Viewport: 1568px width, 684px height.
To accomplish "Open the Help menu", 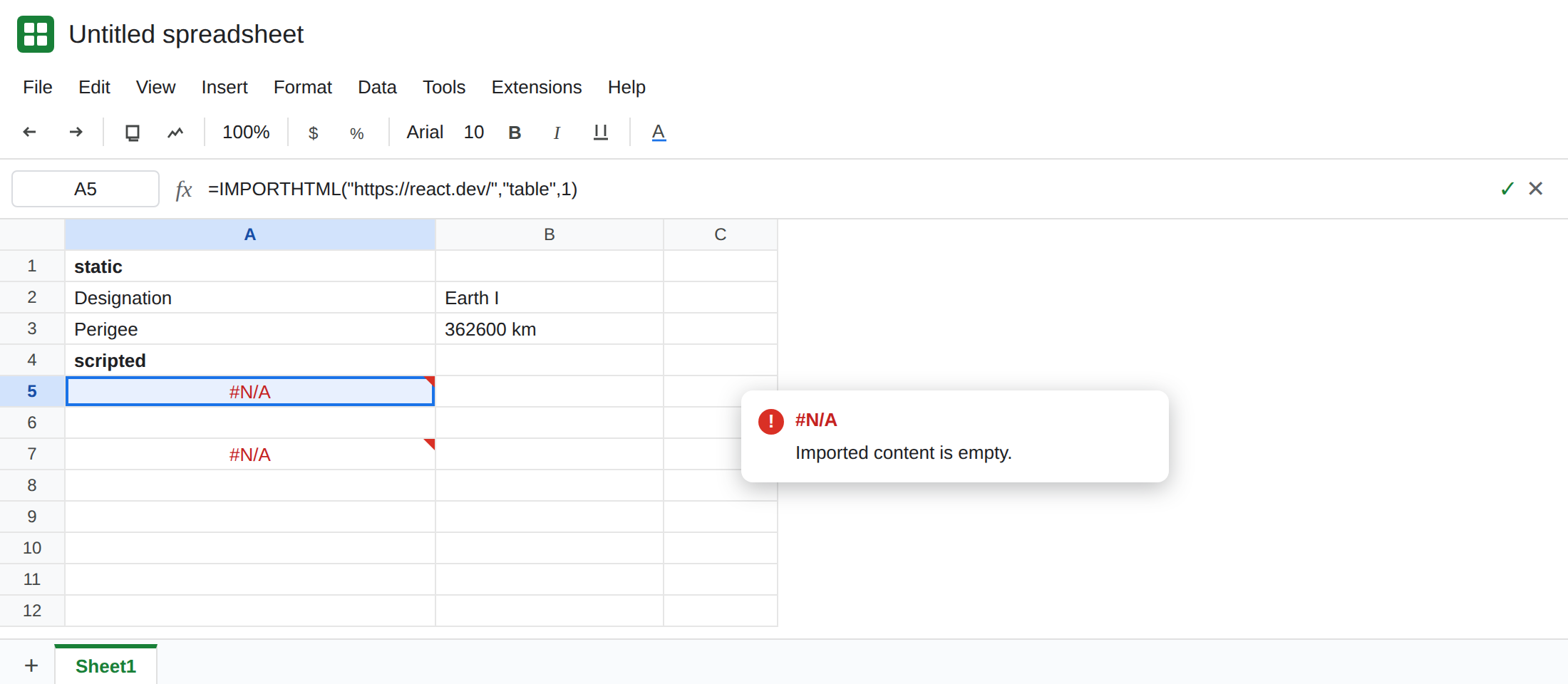I will [626, 87].
